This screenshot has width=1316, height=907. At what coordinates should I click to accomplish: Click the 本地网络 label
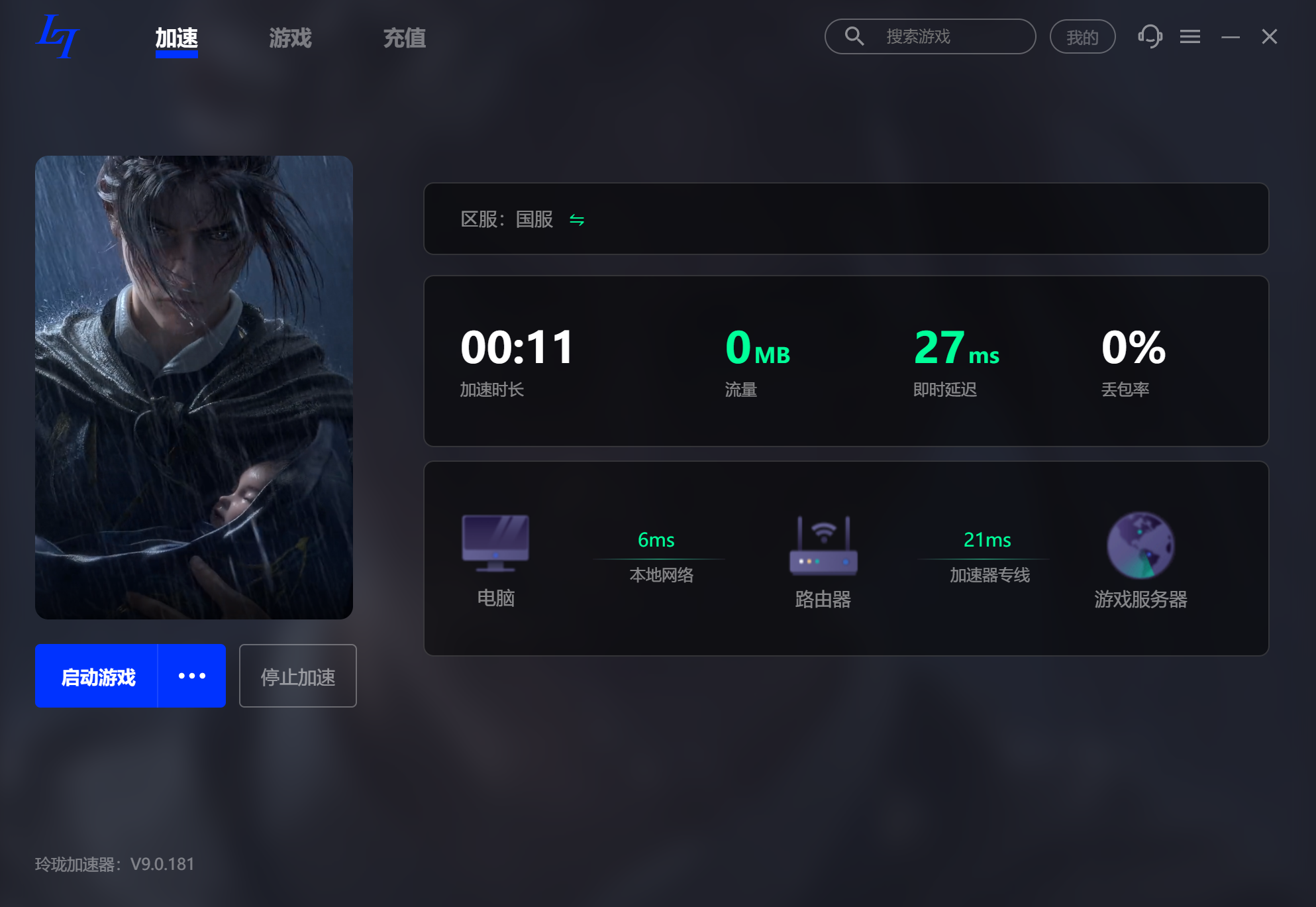click(x=661, y=575)
